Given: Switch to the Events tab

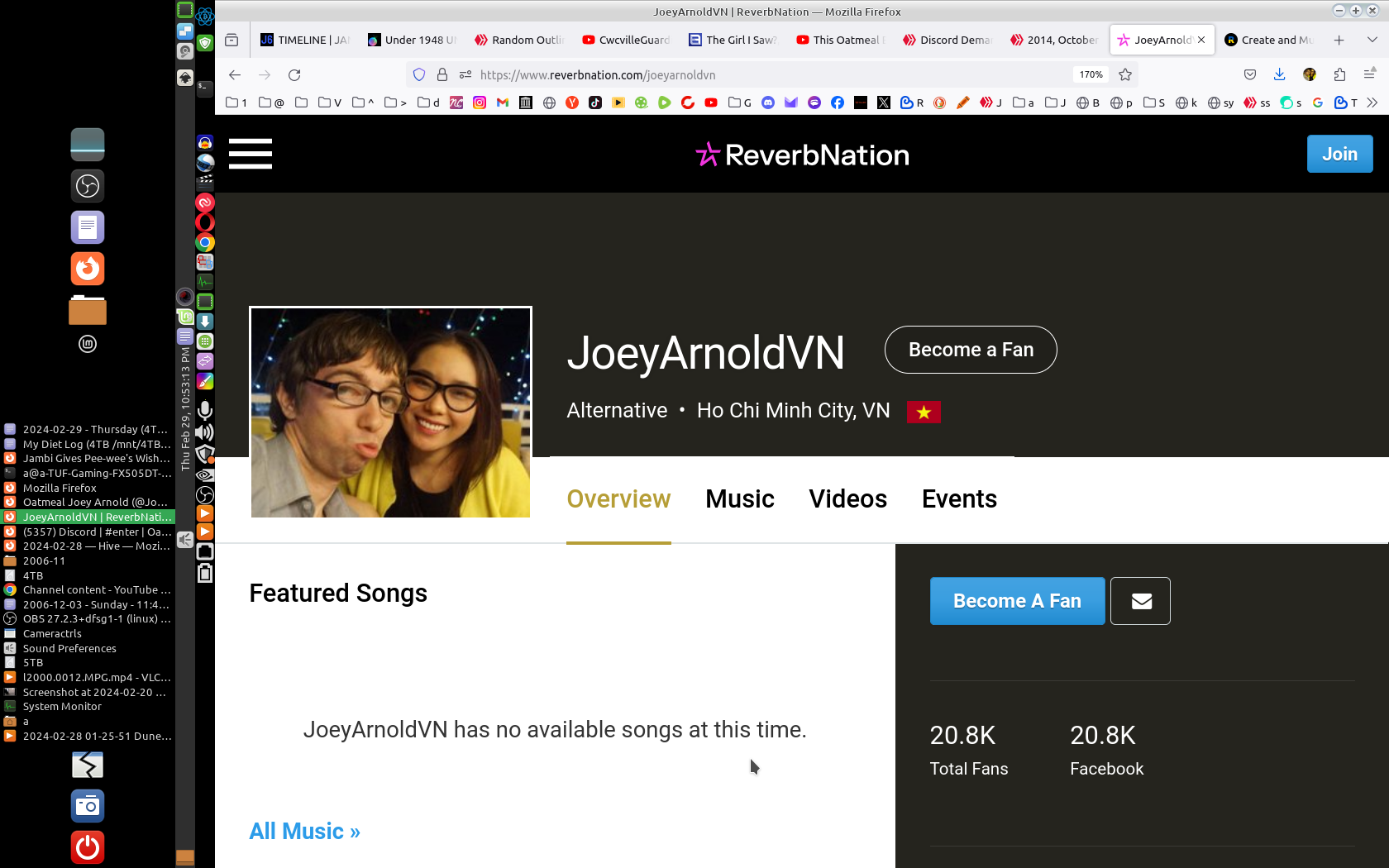Looking at the screenshot, I should (959, 499).
